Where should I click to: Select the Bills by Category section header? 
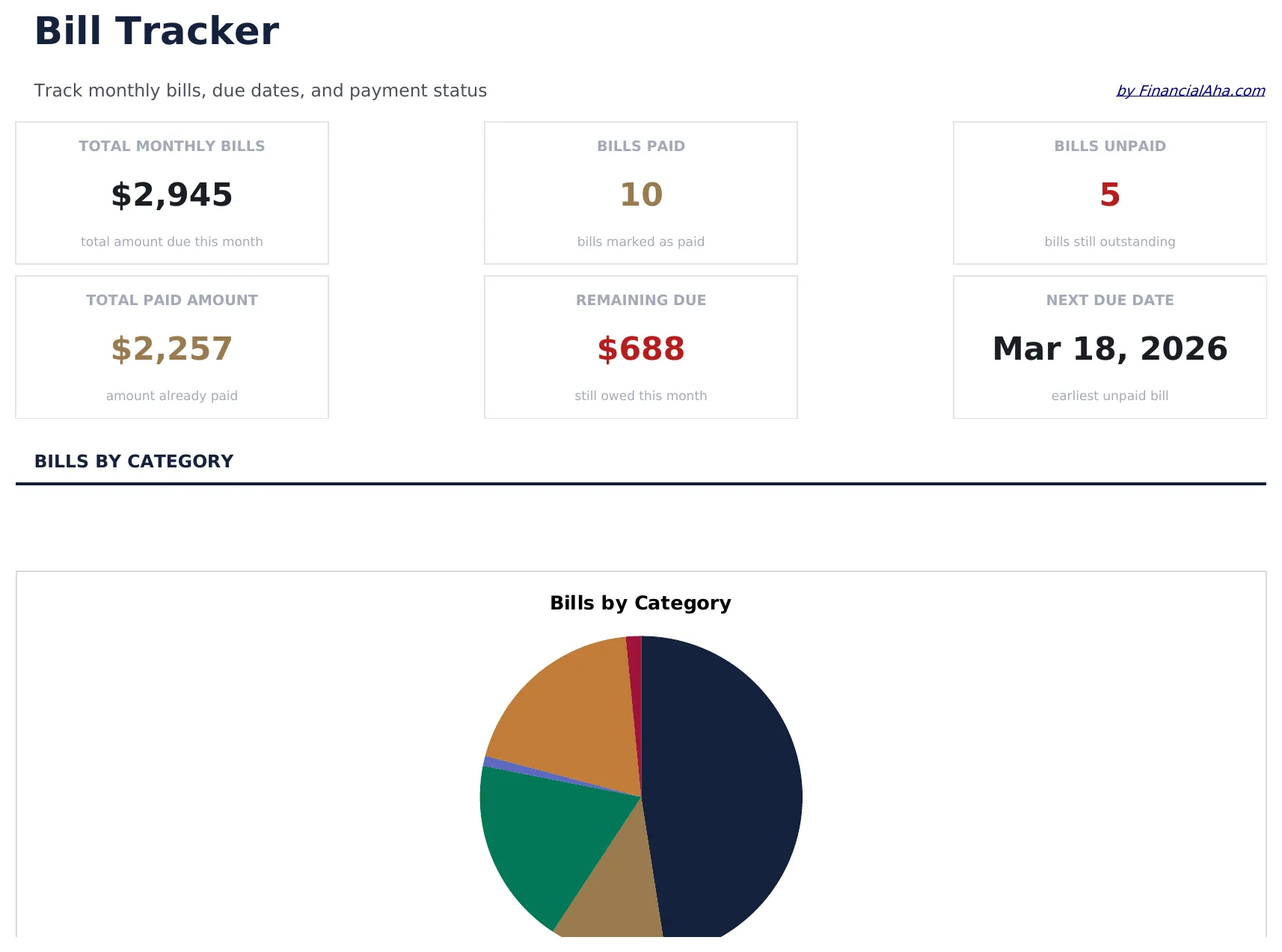134,461
